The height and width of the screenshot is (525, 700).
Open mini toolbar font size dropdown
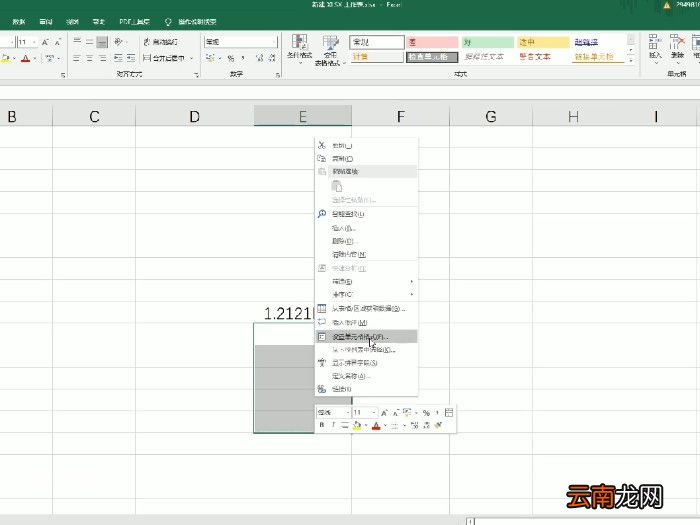374,412
